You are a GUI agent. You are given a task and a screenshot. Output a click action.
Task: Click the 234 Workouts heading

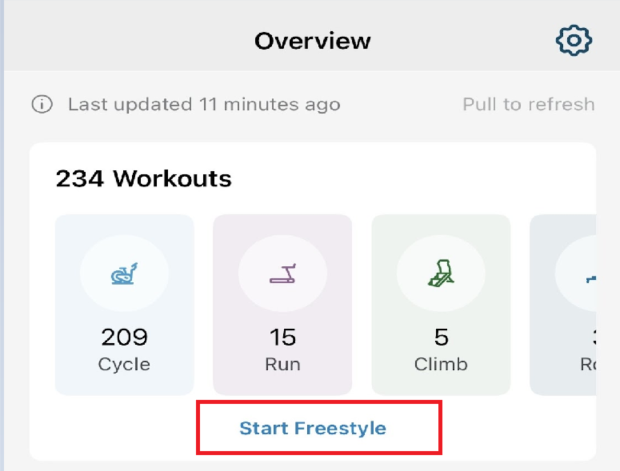pos(144,179)
